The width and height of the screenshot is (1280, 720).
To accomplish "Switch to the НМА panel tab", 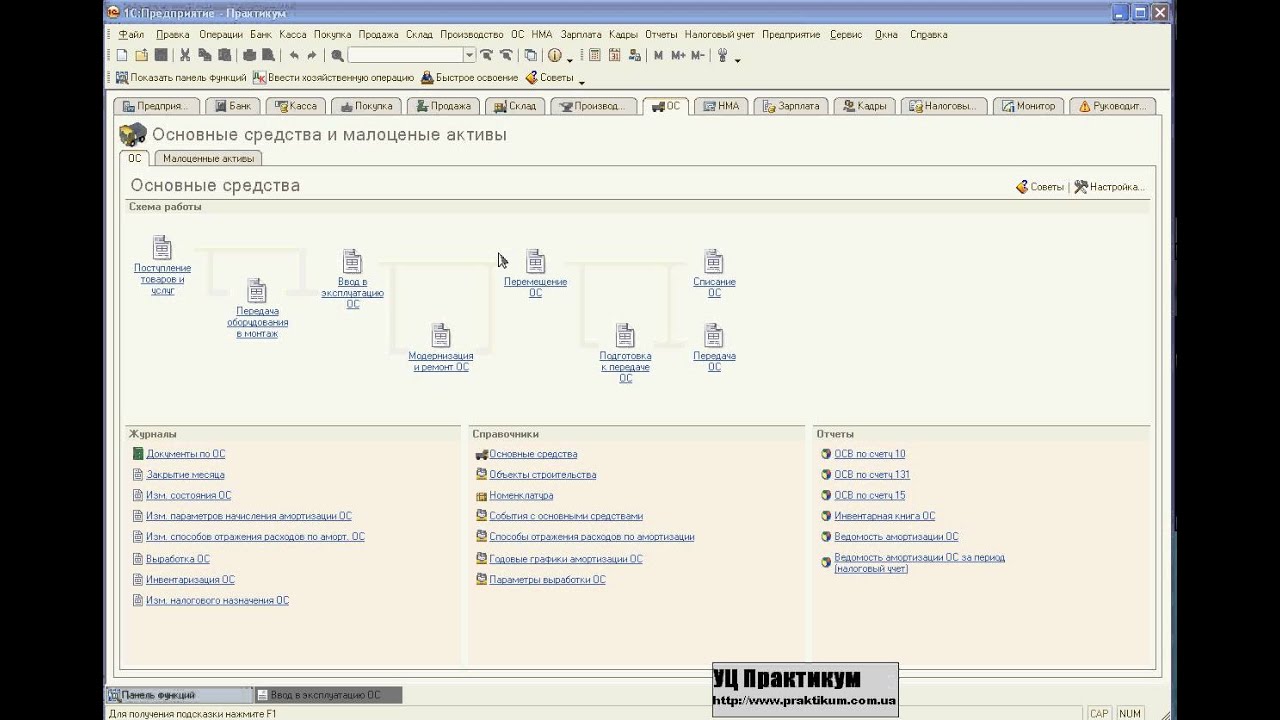I will click(721, 106).
